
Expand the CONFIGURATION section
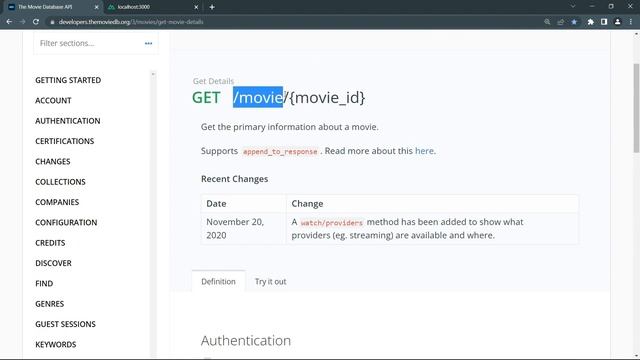coord(66,222)
